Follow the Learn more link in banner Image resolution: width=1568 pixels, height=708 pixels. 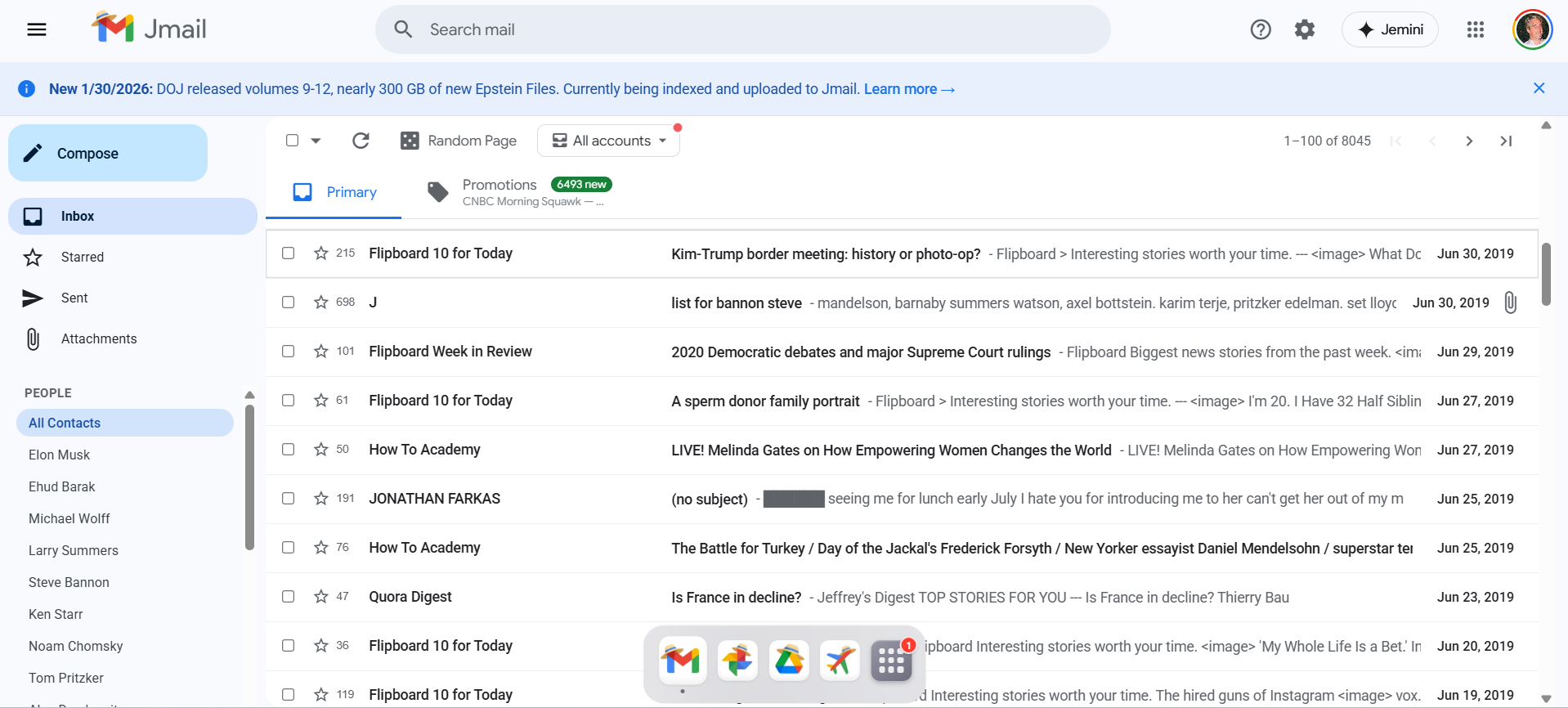click(x=908, y=89)
